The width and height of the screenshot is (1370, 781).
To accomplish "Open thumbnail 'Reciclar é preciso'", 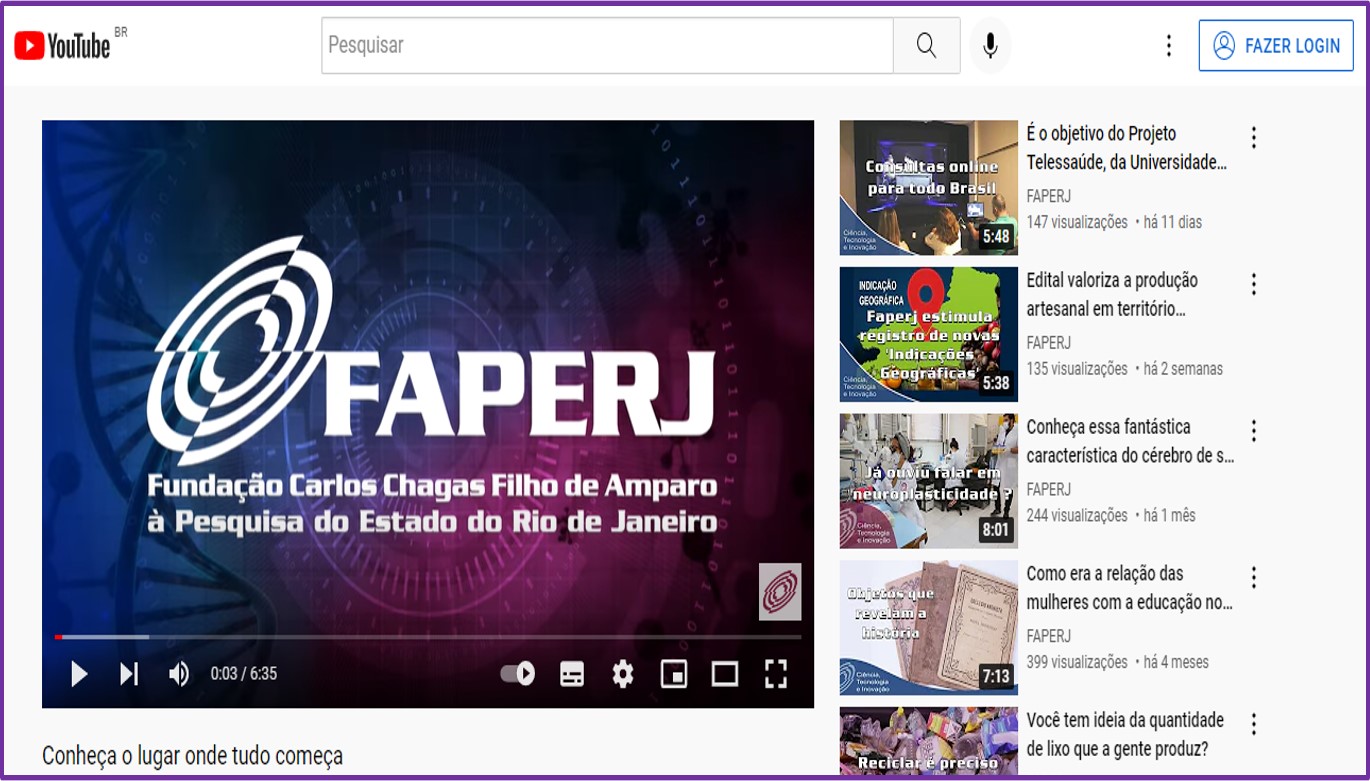I will [x=929, y=742].
